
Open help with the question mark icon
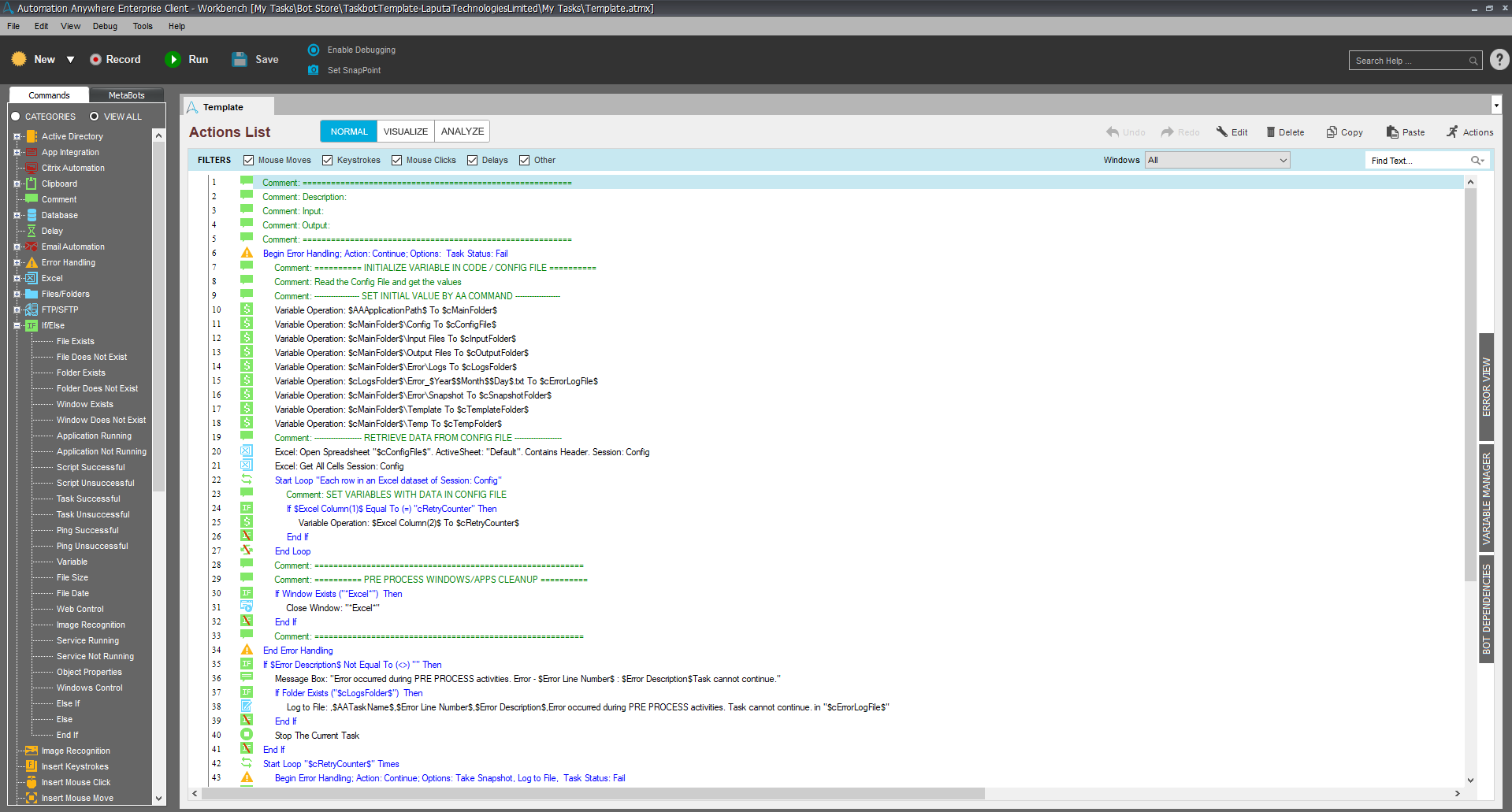[1499, 60]
